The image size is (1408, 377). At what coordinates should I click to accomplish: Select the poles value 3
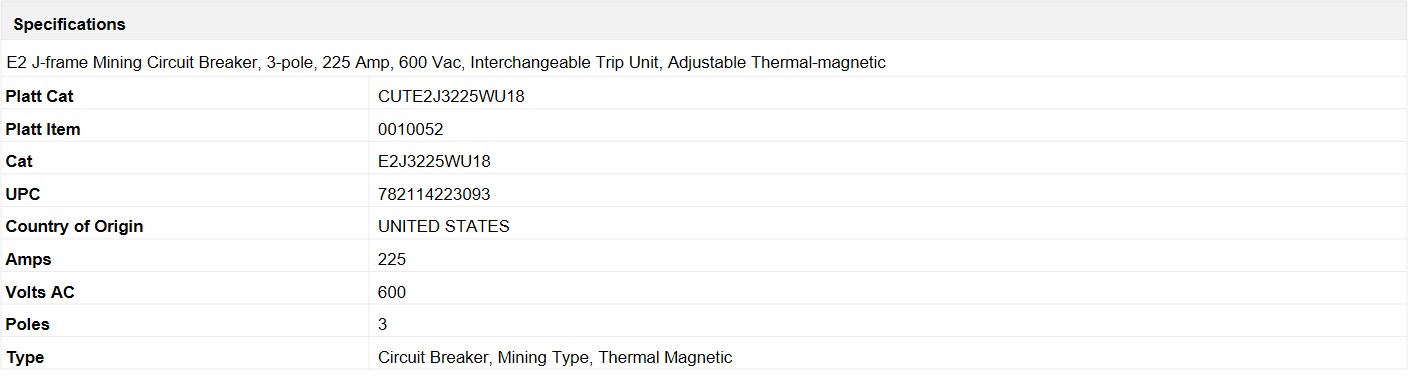click(383, 324)
